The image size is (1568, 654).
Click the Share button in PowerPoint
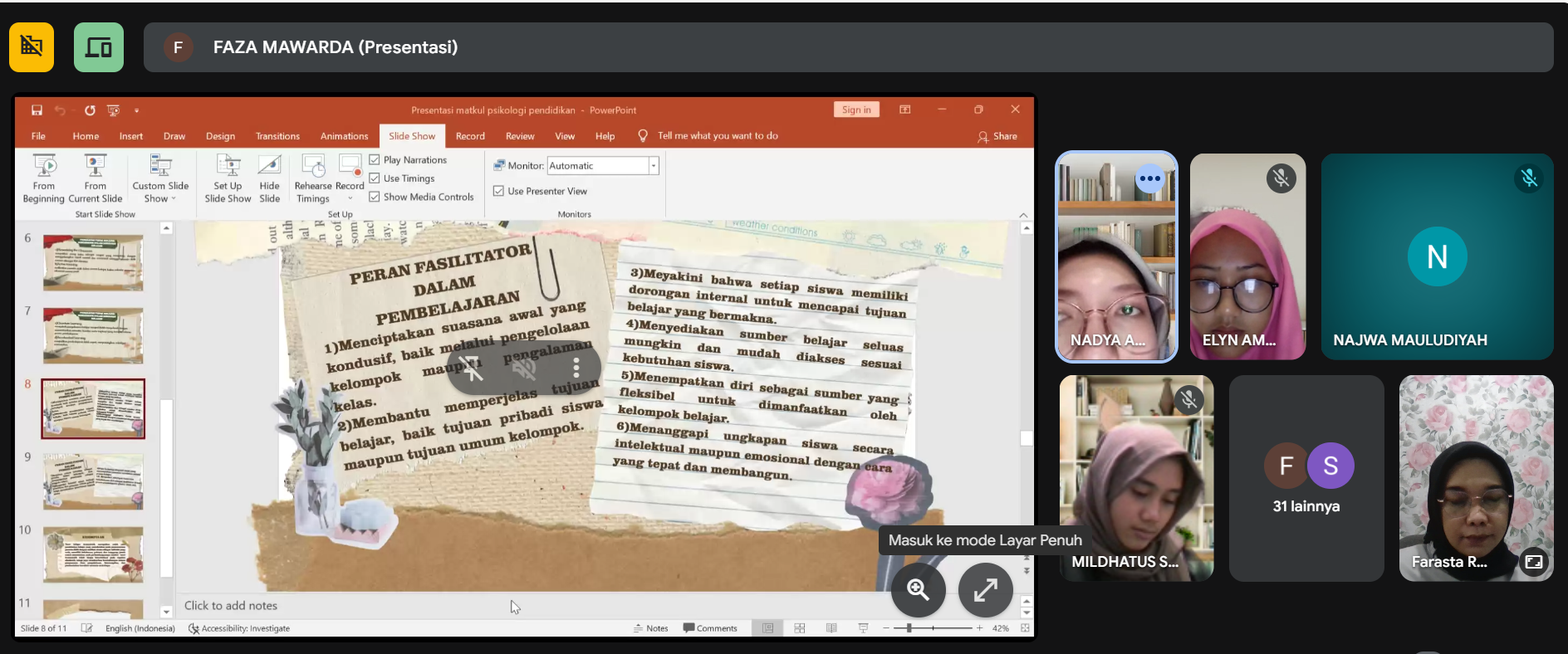pyautogui.click(x=997, y=136)
